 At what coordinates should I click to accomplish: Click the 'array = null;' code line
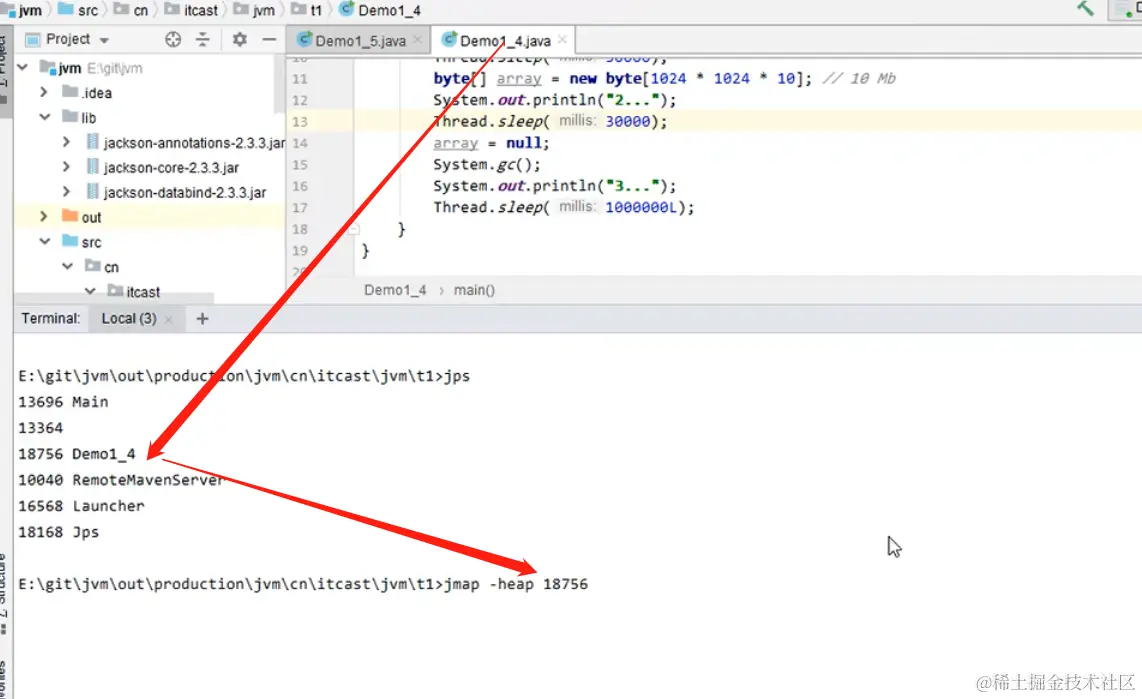(492, 143)
